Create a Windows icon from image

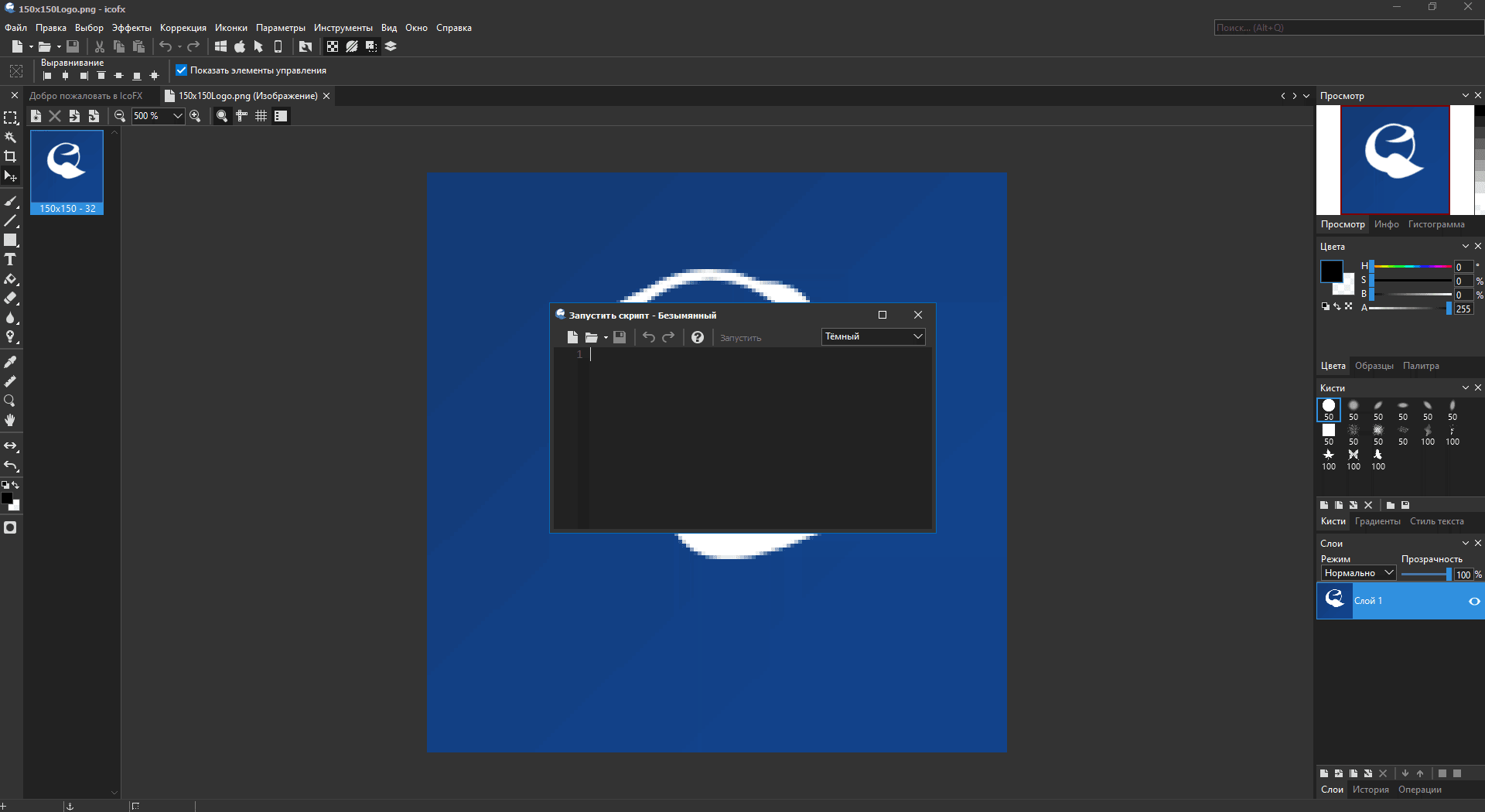point(220,46)
